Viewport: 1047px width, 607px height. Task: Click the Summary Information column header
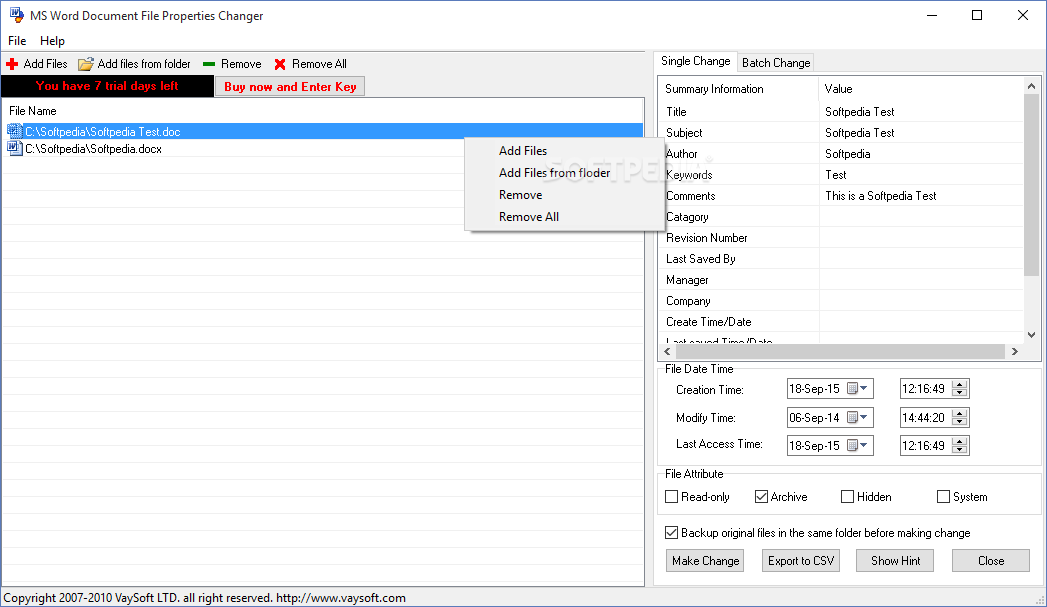(x=738, y=89)
